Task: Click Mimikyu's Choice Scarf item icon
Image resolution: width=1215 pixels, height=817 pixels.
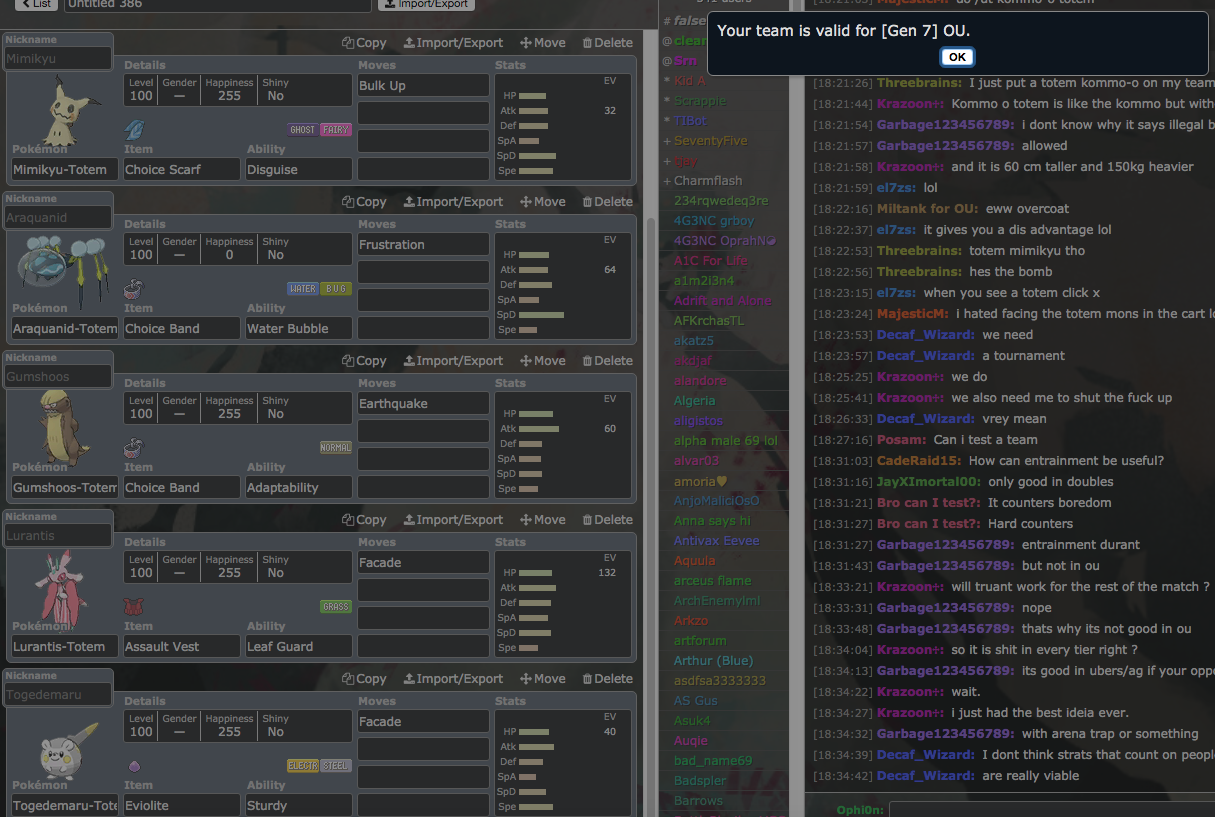Action: [135, 129]
